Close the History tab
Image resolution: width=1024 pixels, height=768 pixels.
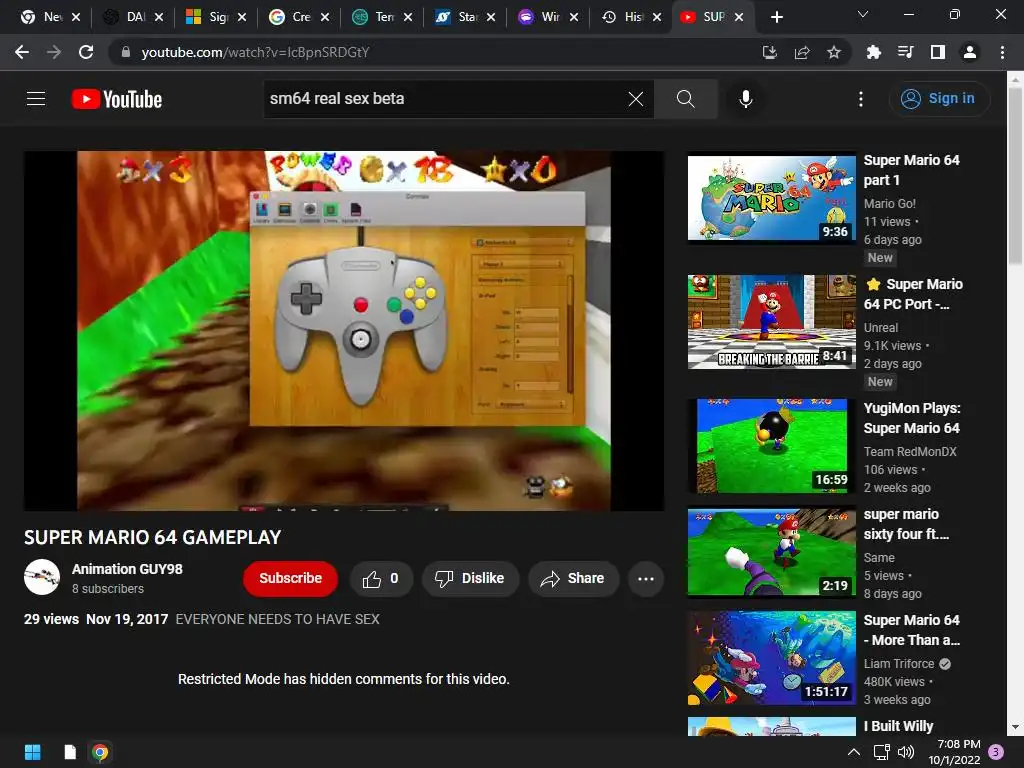pos(657,17)
